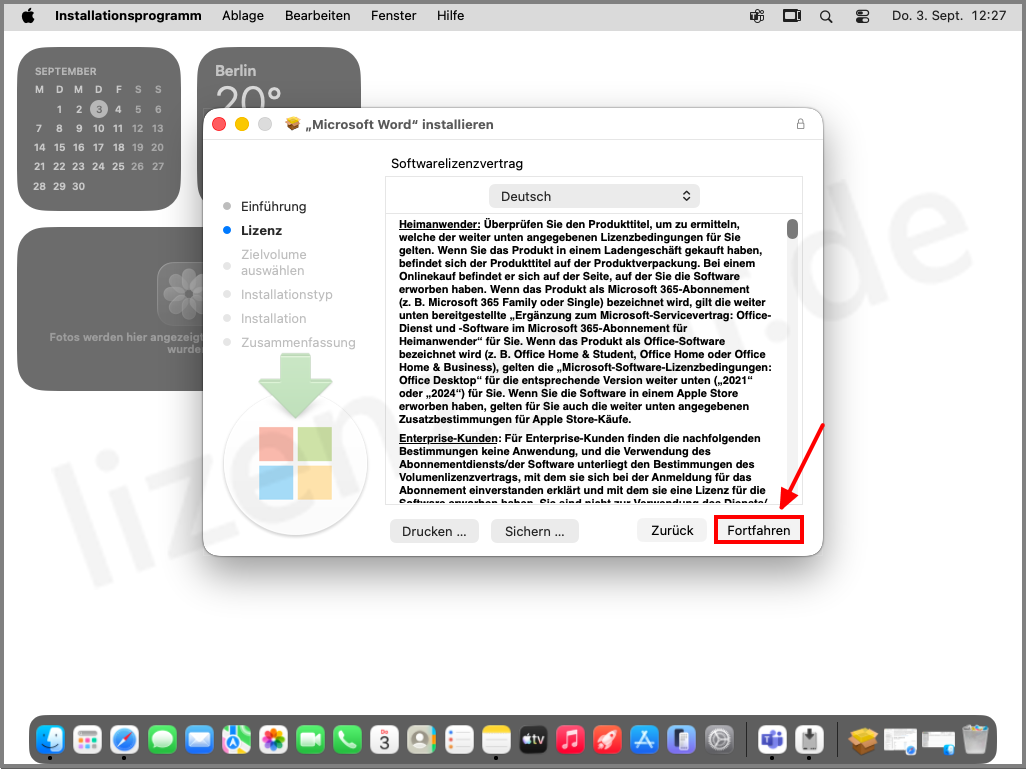Viewport: 1027px width, 769px height.
Task: Open the Ablage menu
Action: point(242,15)
